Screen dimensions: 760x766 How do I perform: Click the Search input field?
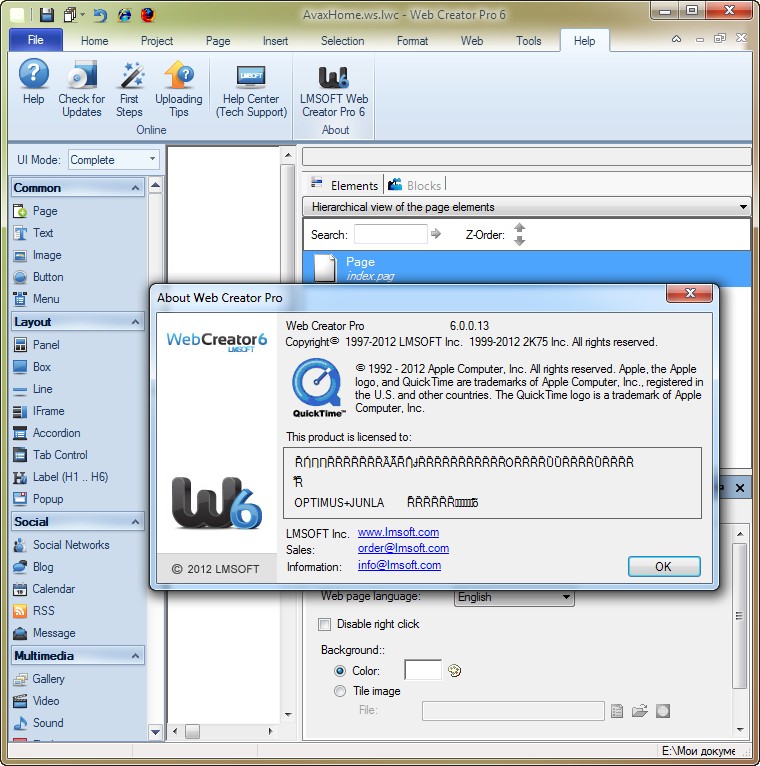tap(391, 234)
